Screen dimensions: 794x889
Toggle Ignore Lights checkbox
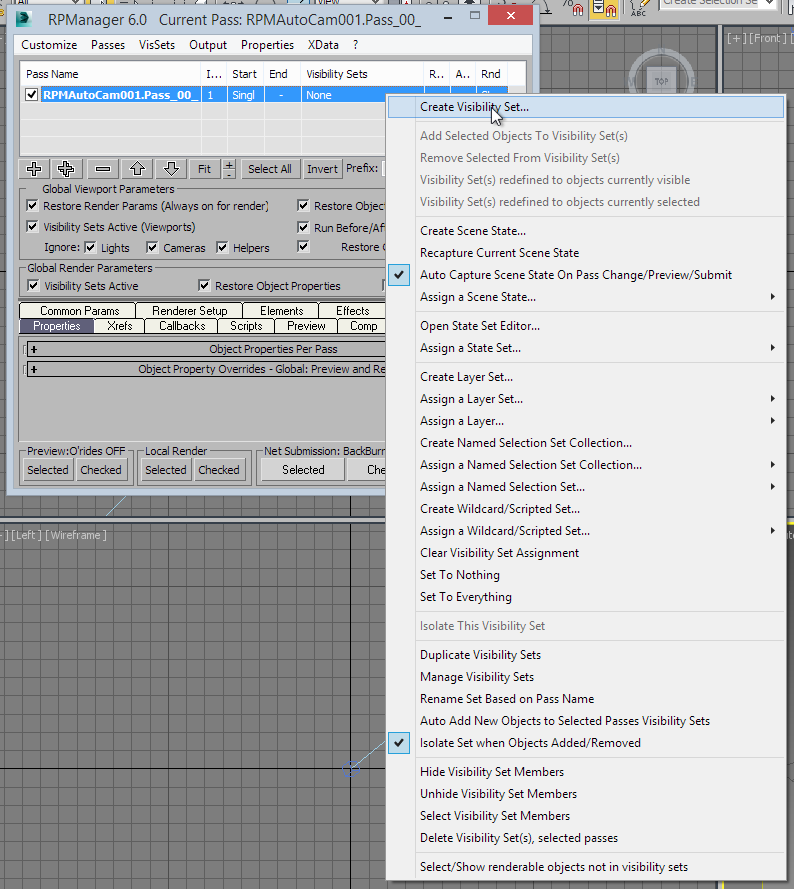pyautogui.click(x=91, y=247)
